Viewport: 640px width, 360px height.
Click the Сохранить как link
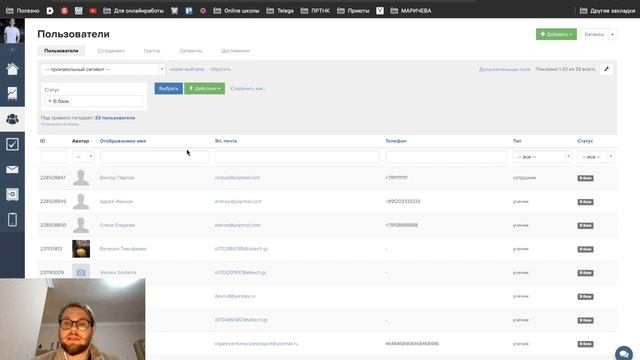click(248, 89)
